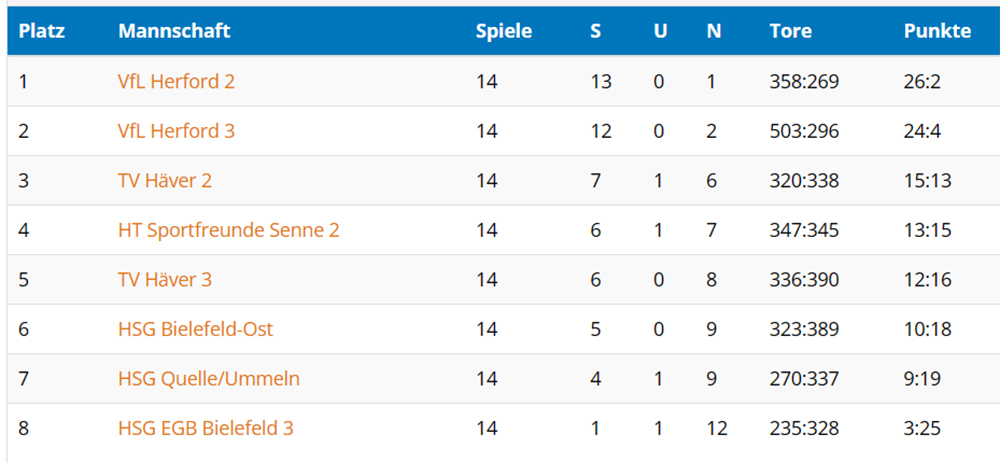Screen dimensions: 1000x463
Task: Click the 3:25 points cell
Action: 922,428
